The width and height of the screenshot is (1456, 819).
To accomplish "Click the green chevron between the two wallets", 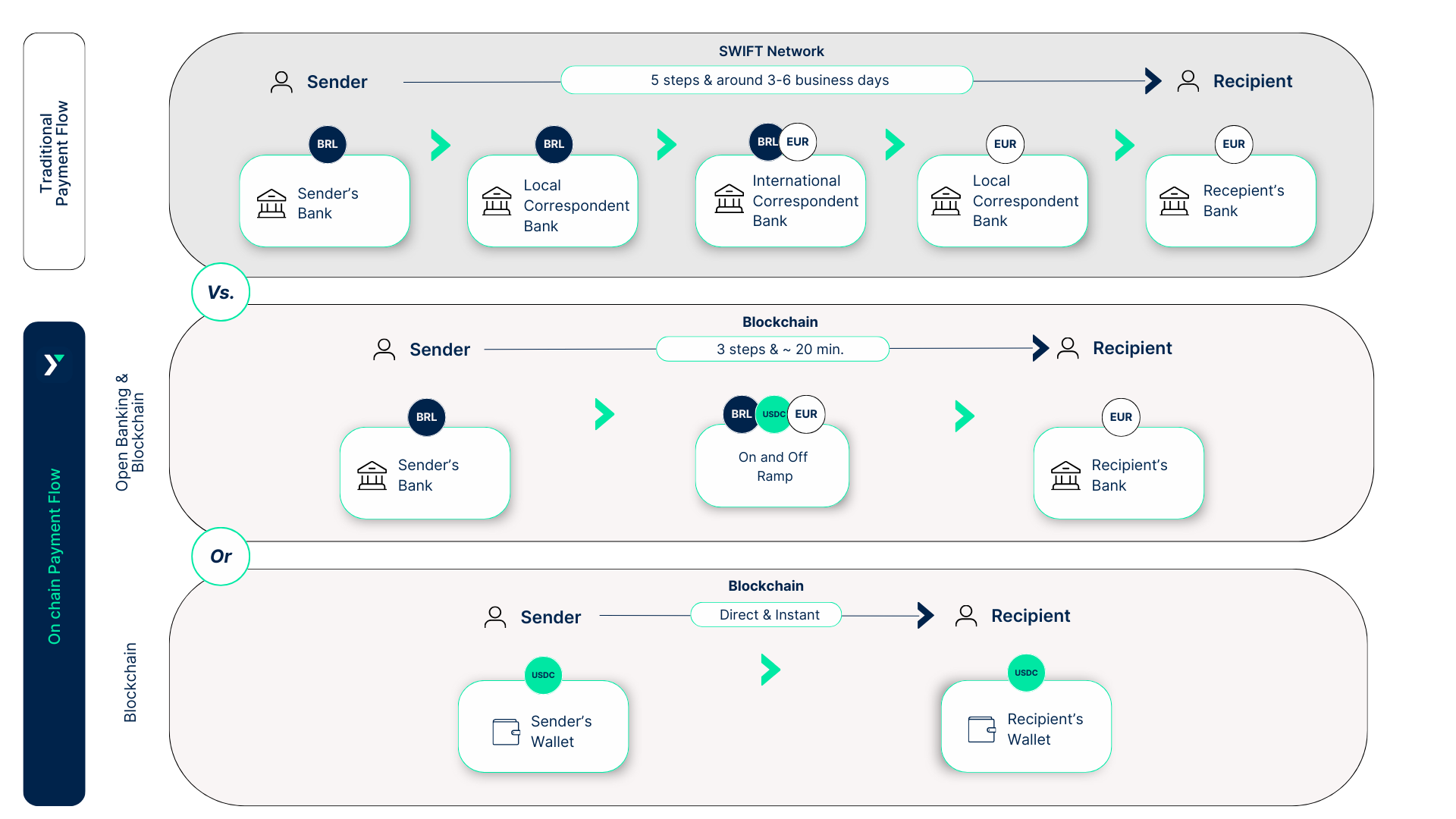I will pyautogui.click(x=770, y=670).
